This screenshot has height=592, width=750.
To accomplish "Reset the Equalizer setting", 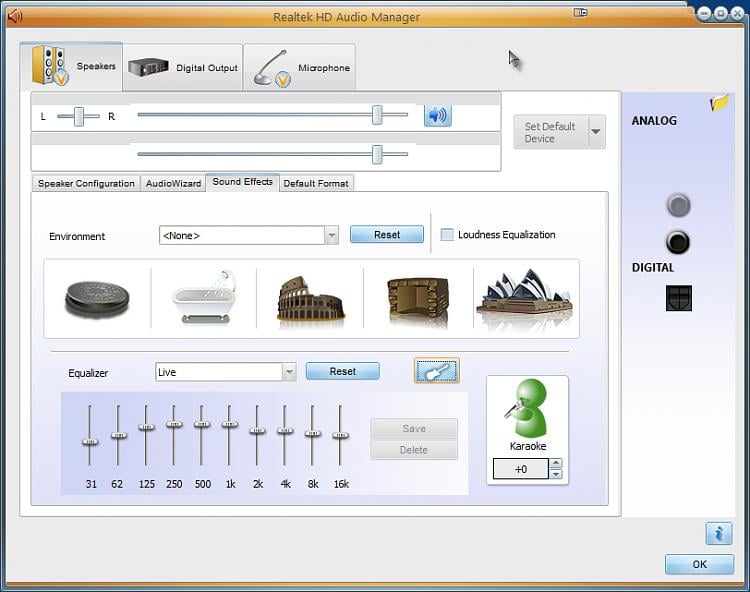I will point(342,372).
